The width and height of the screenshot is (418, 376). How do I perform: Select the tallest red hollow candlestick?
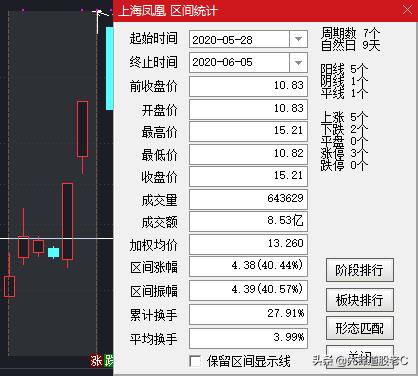[x=68, y=221]
